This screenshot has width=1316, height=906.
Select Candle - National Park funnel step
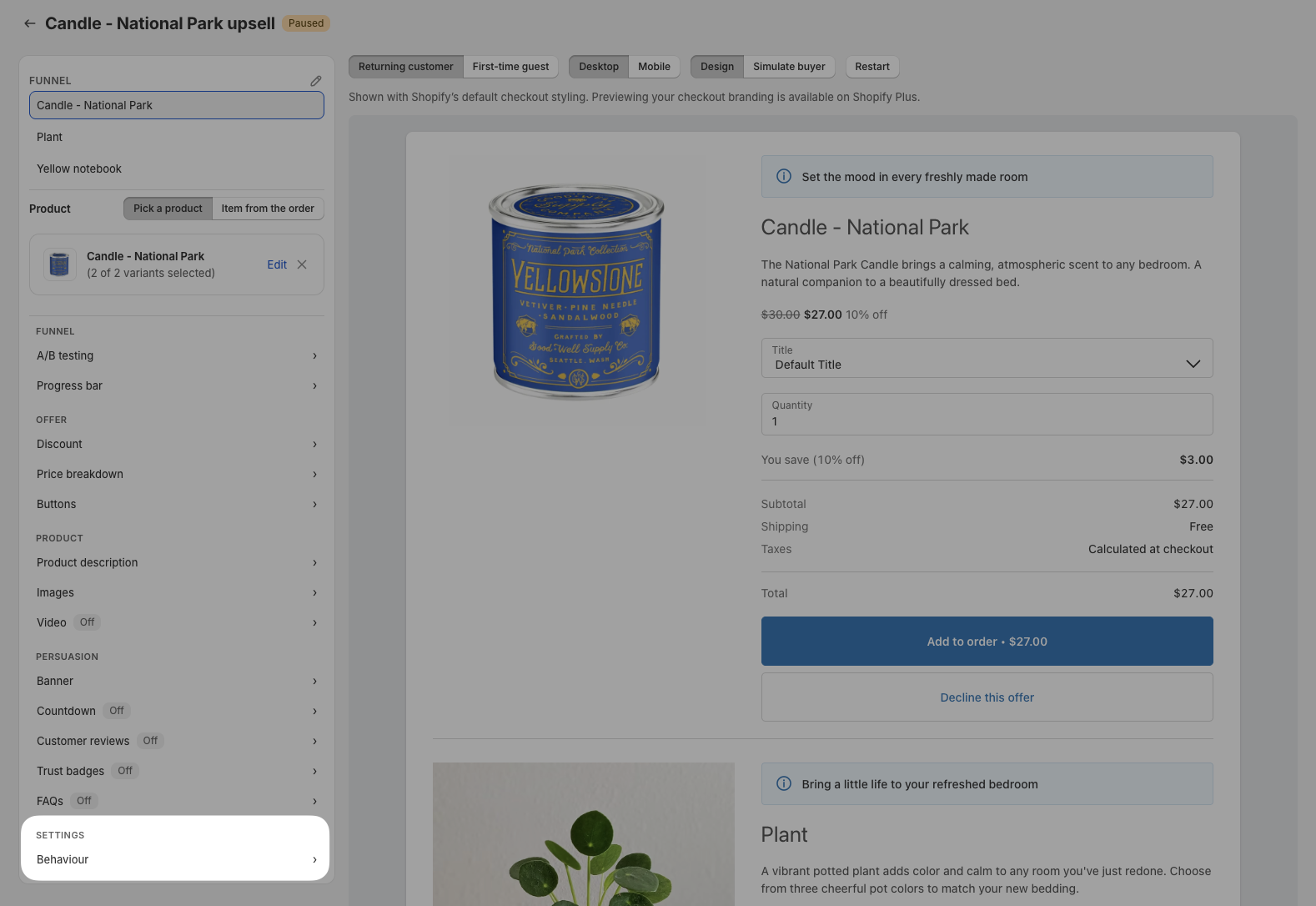pos(177,105)
